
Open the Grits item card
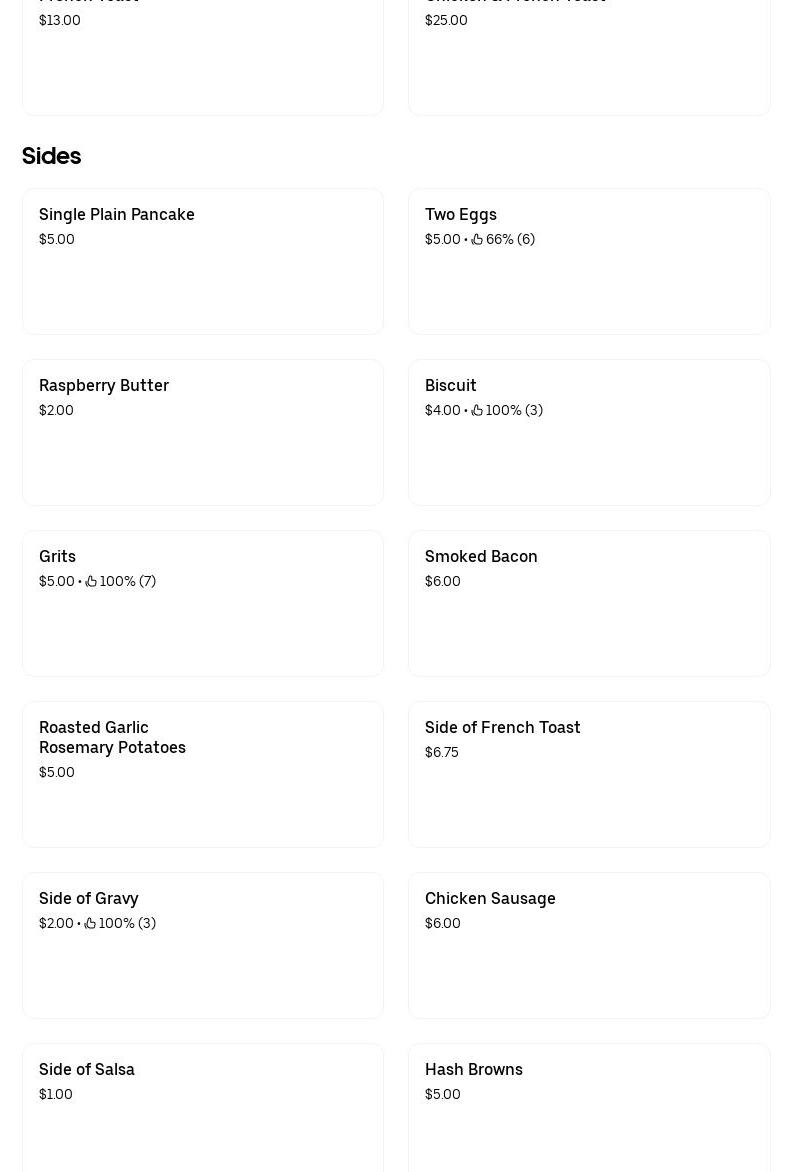[x=203, y=603]
